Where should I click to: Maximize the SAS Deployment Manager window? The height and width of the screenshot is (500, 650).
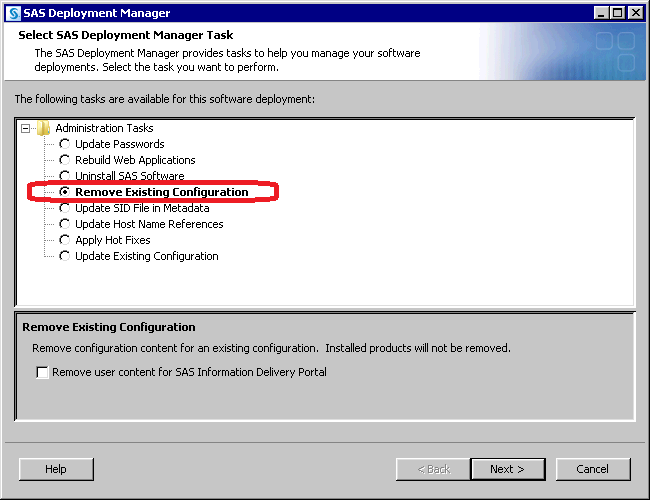tap(617, 13)
